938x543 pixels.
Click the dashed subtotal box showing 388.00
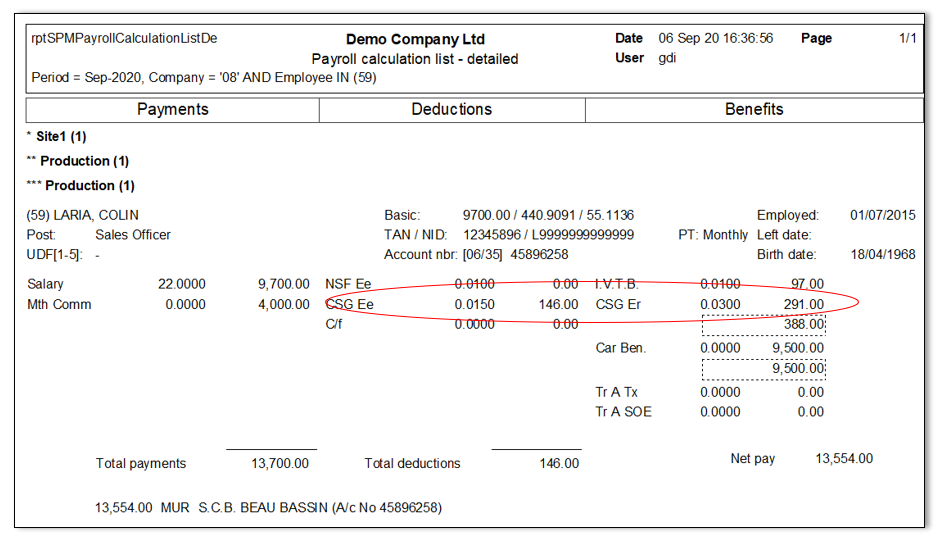pos(764,324)
